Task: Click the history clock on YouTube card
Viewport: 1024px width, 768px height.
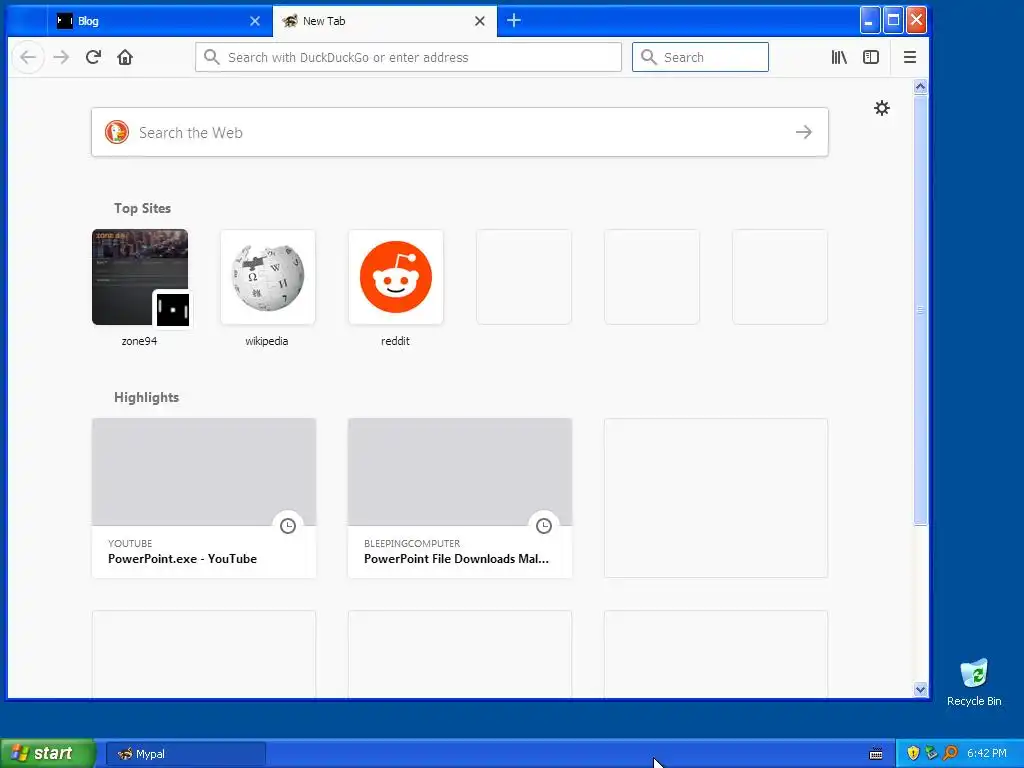Action: [x=288, y=526]
